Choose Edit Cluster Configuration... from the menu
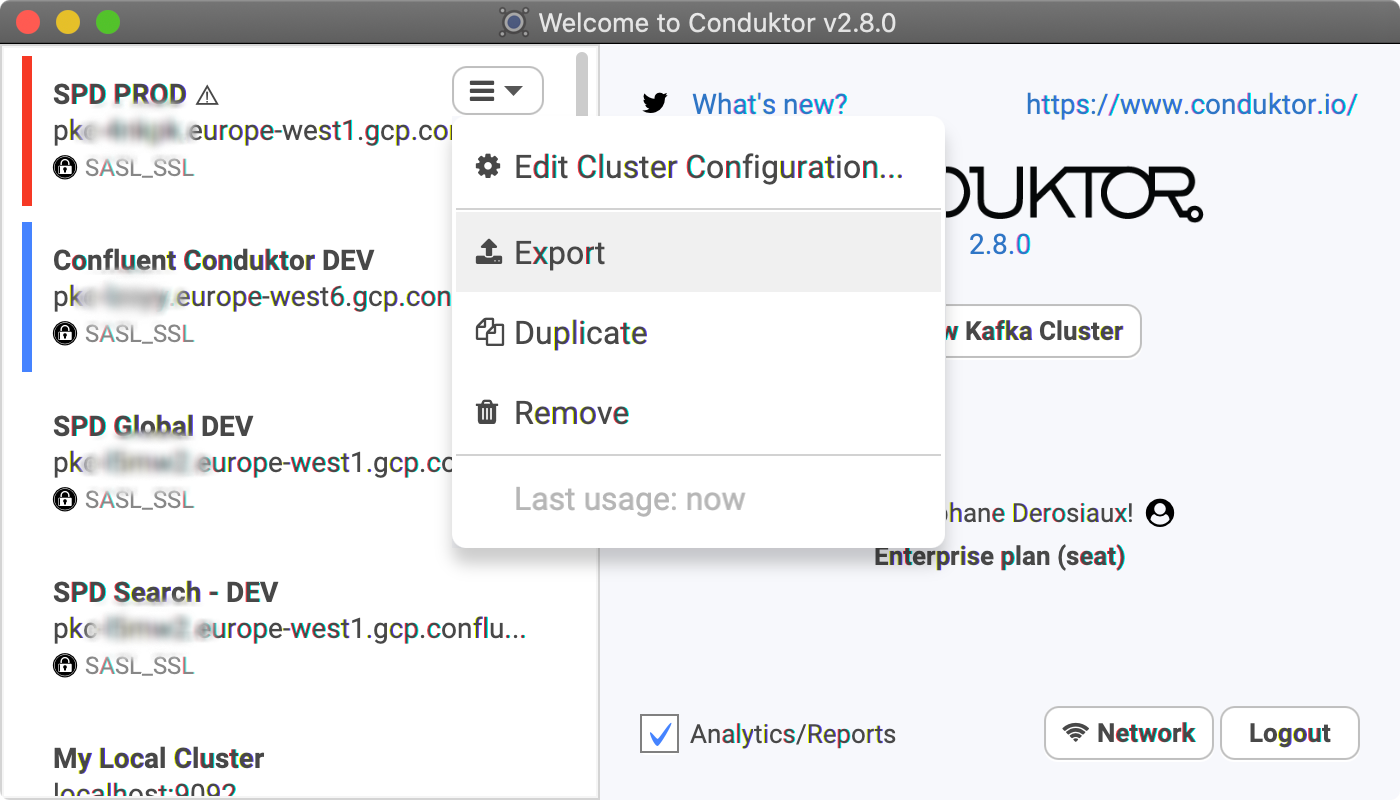1400x800 pixels. pyautogui.click(x=697, y=167)
